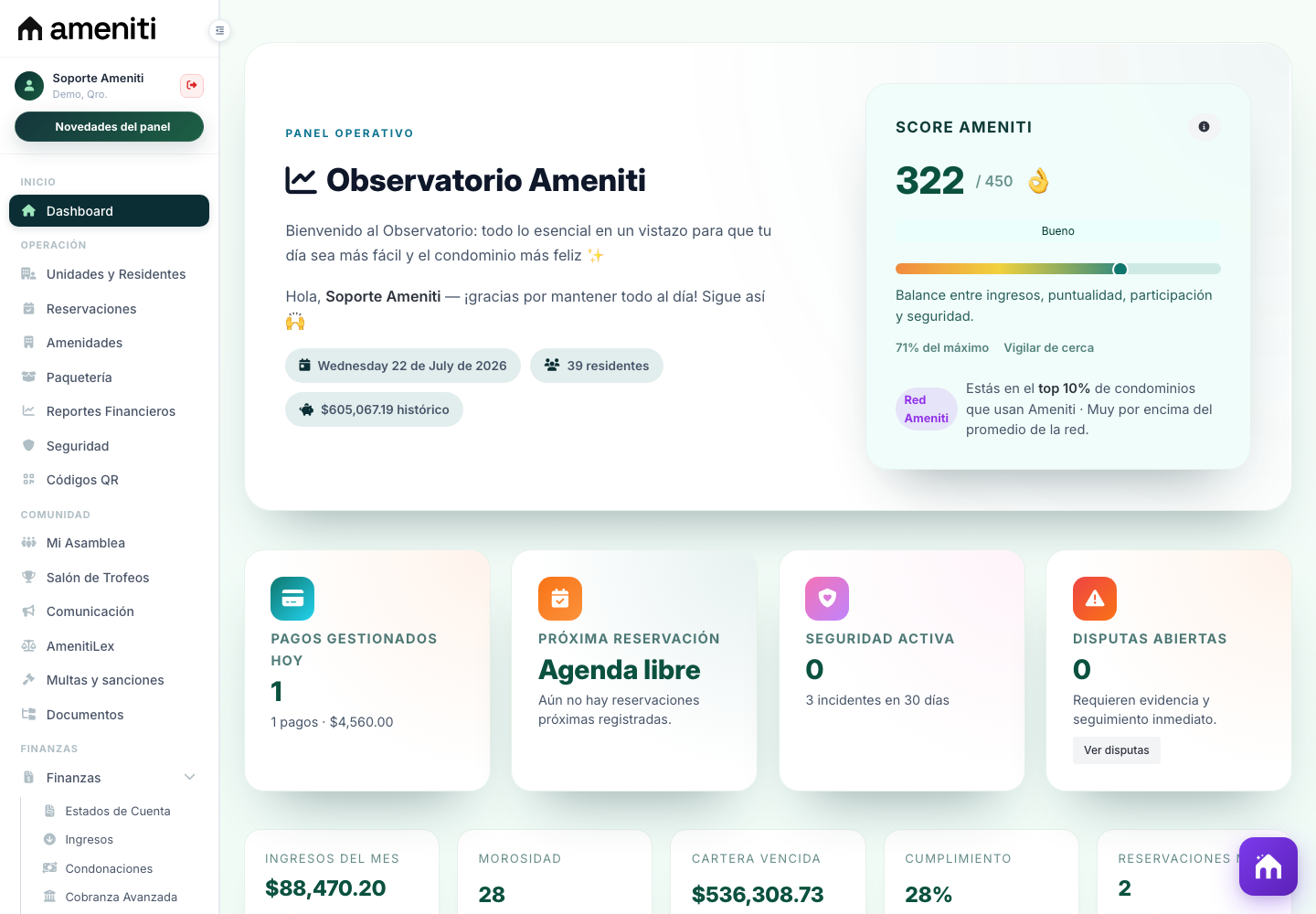Click the Comunicación megaphone icon
This screenshot has height=914, width=1316.
pyautogui.click(x=28, y=611)
